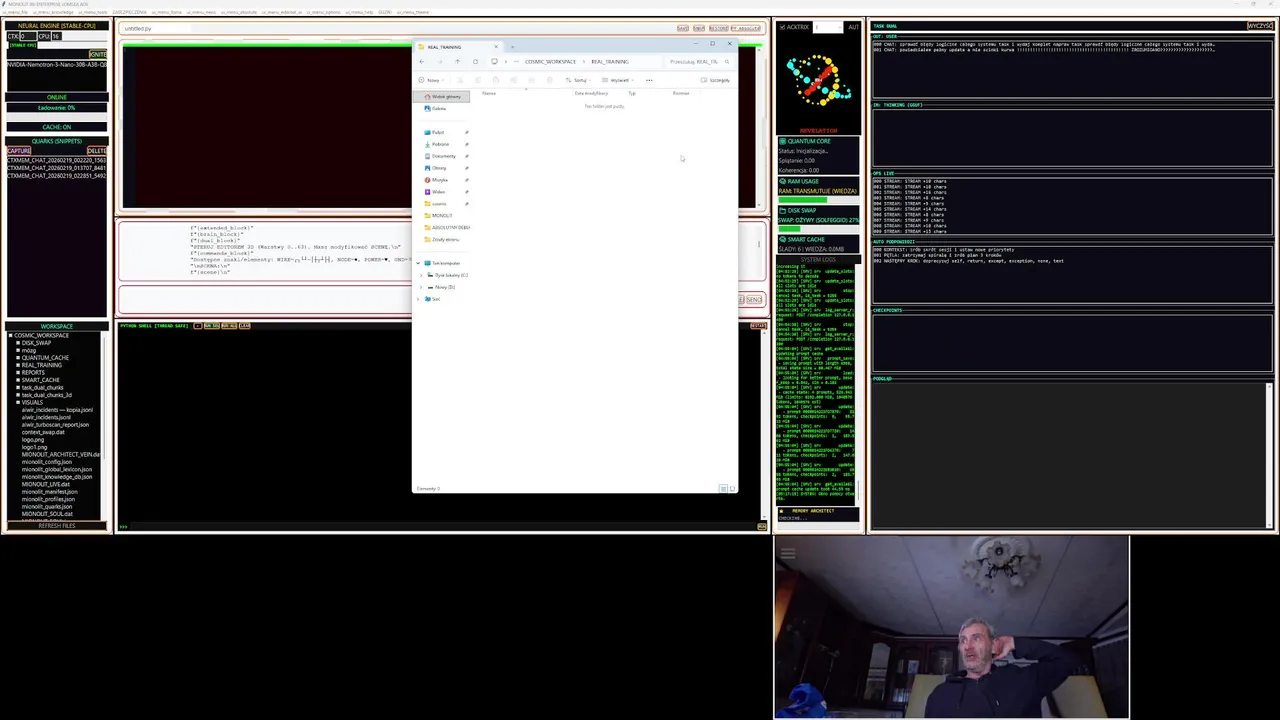Click the Copy icon in Explorer toolbar
1280x720 pixels.
[478, 80]
